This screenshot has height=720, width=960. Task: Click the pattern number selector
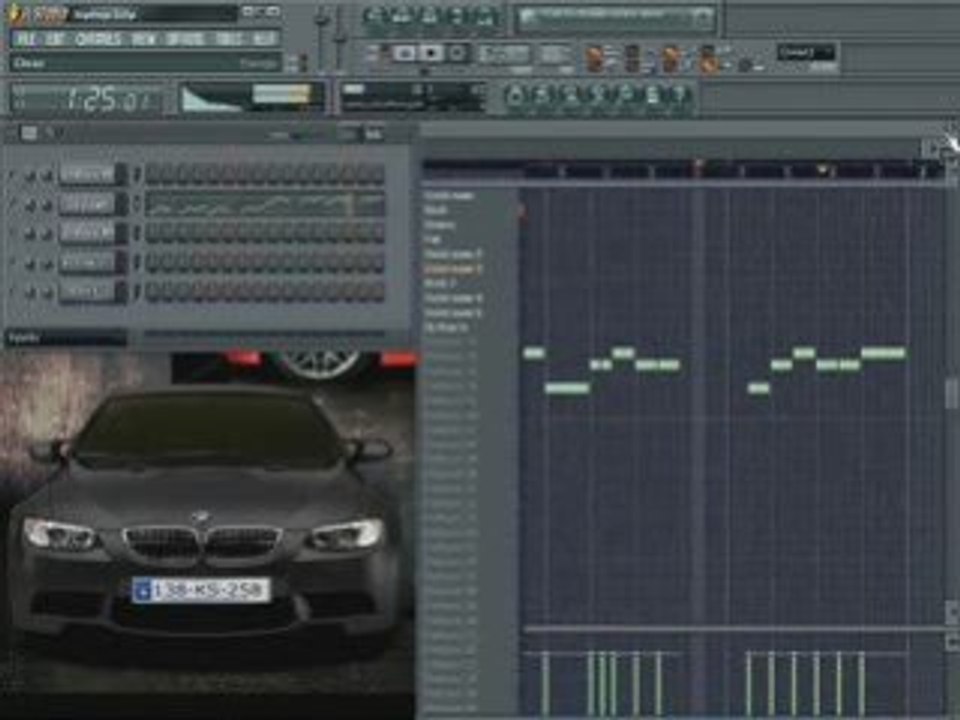point(555,54)
